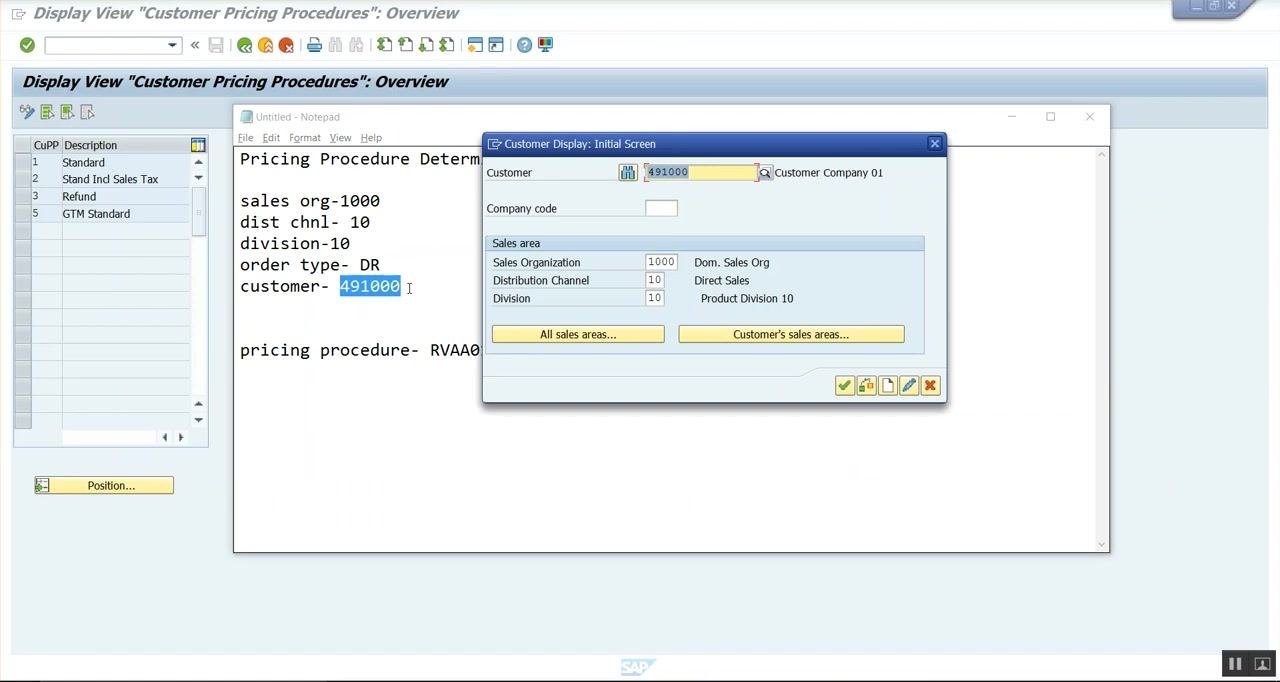
Task: Click the green Enter checkmark in SAP toolbar
Action: (x=27, y=45)
